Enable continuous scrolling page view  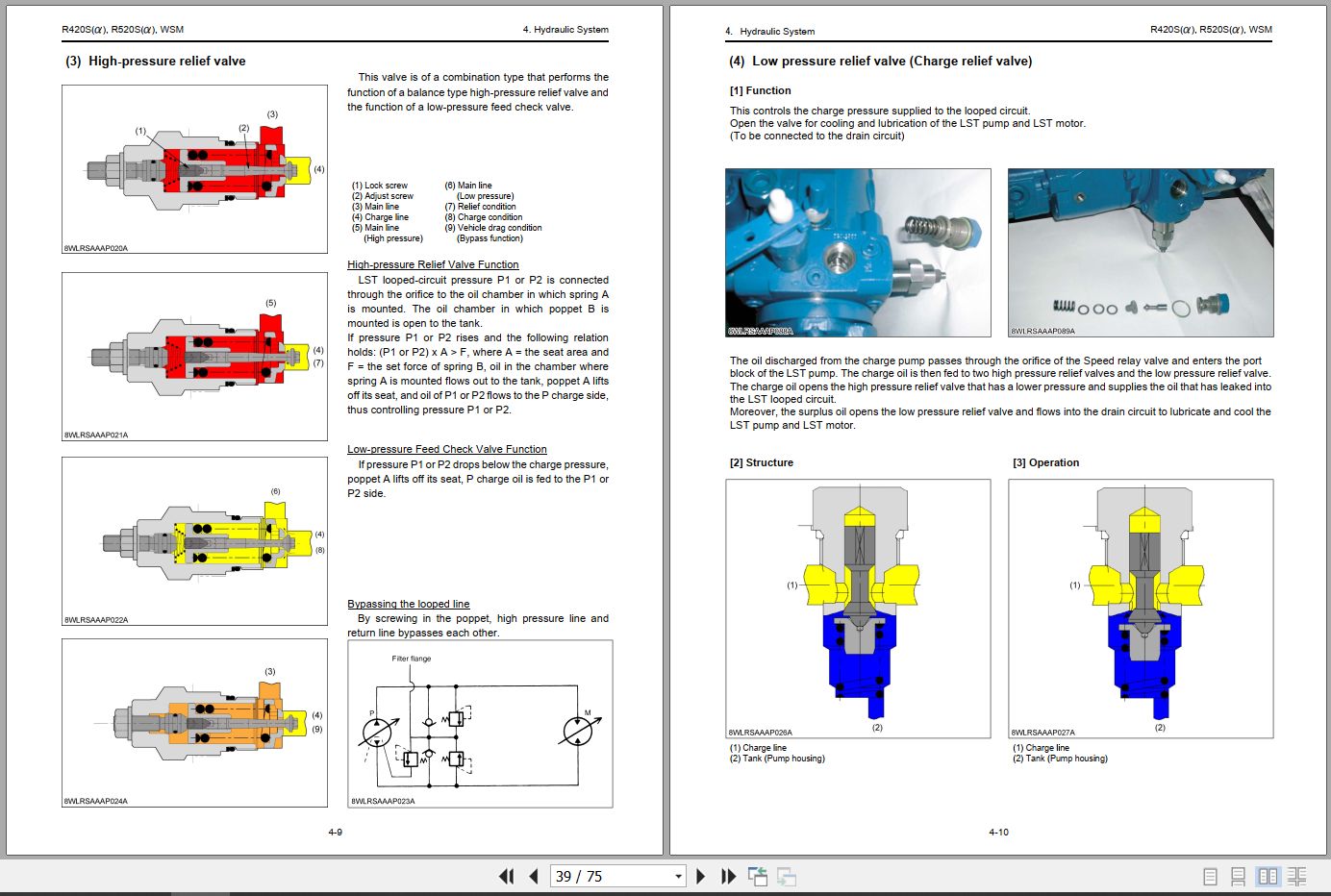(x=1238, y=876)
